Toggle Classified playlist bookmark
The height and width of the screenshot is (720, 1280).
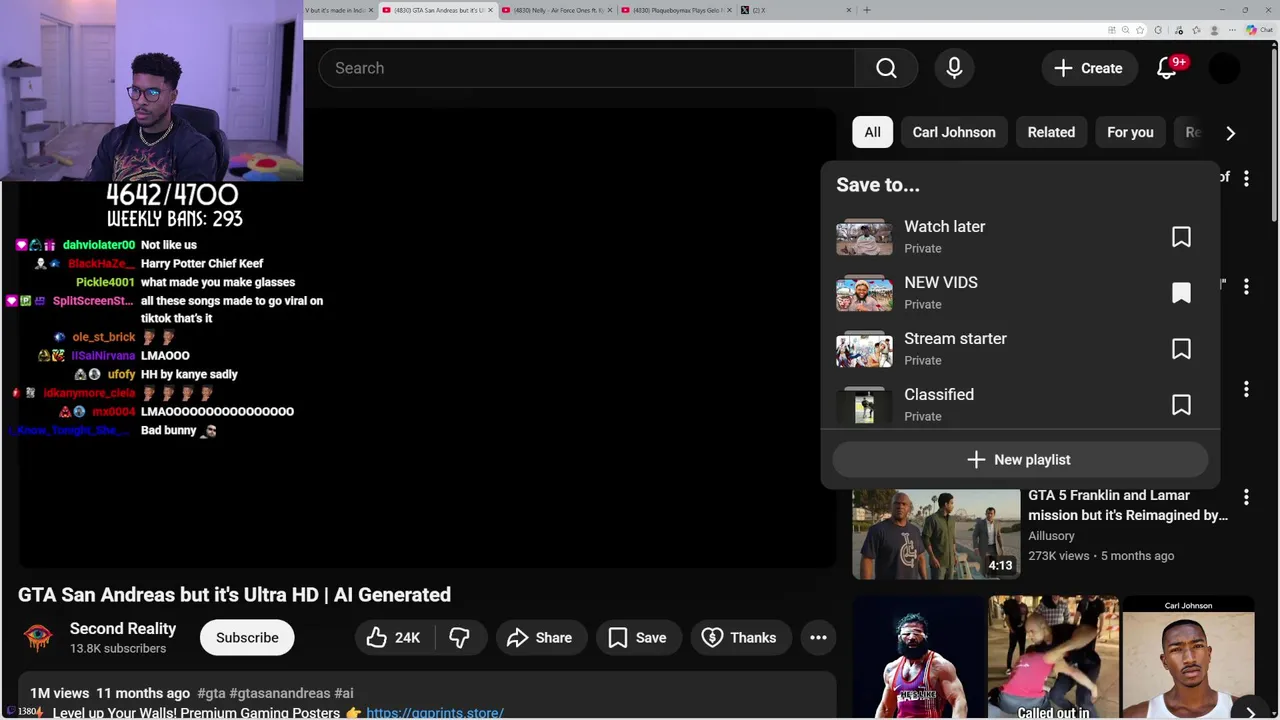tap(1181, 405)
